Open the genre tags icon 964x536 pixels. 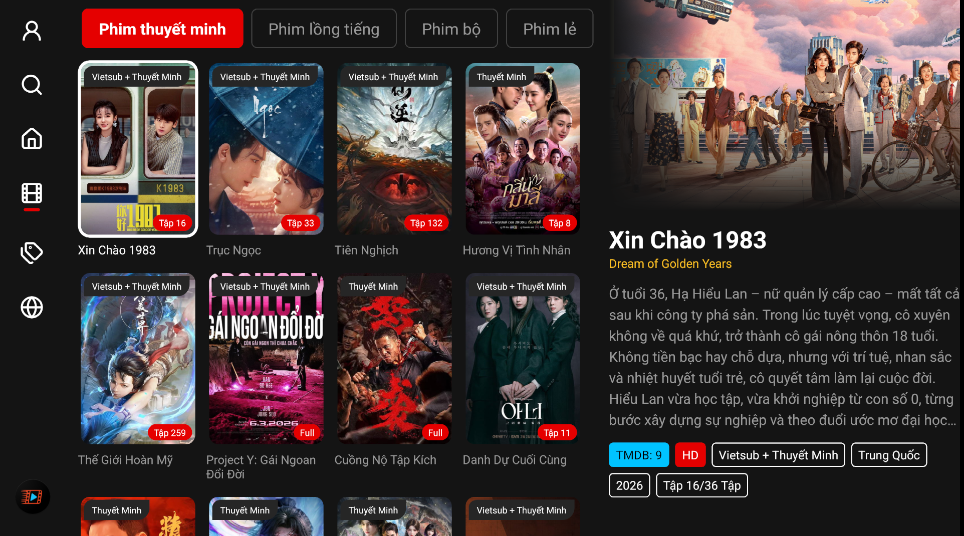pyautogui.click(x=32, y=253)
